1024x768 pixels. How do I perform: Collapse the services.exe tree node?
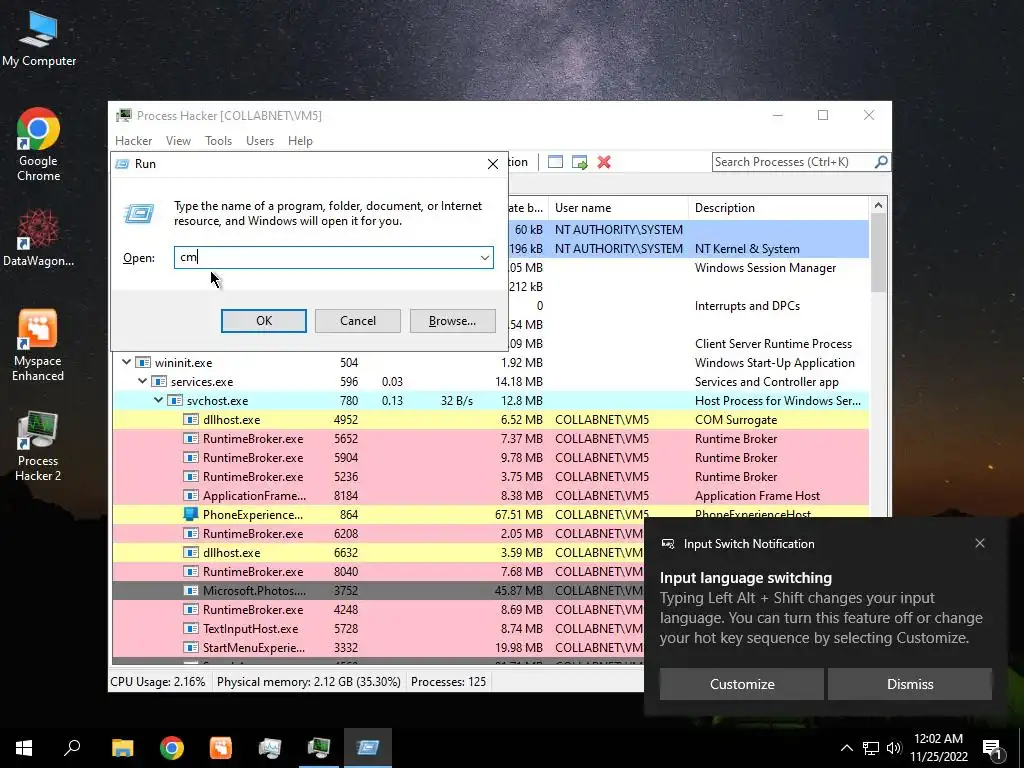click(x=142, y=381)
